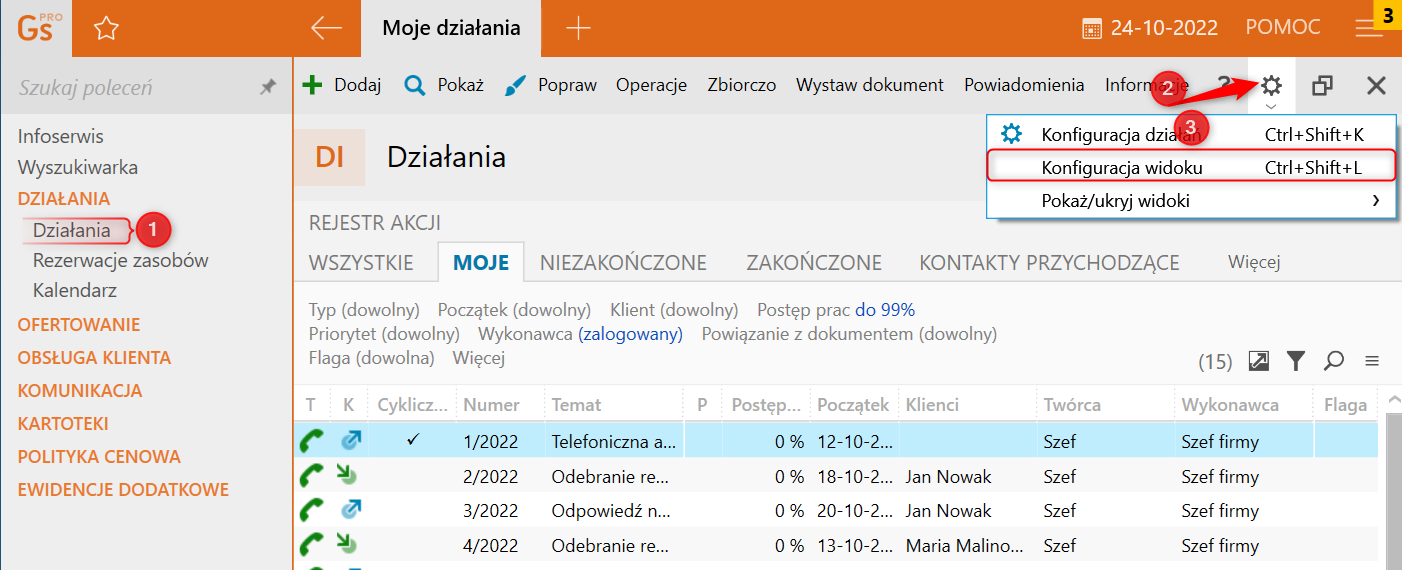Open the list options three-line menu
The height and width of the screenshot is (570, 1402).
pos(1372,361)
